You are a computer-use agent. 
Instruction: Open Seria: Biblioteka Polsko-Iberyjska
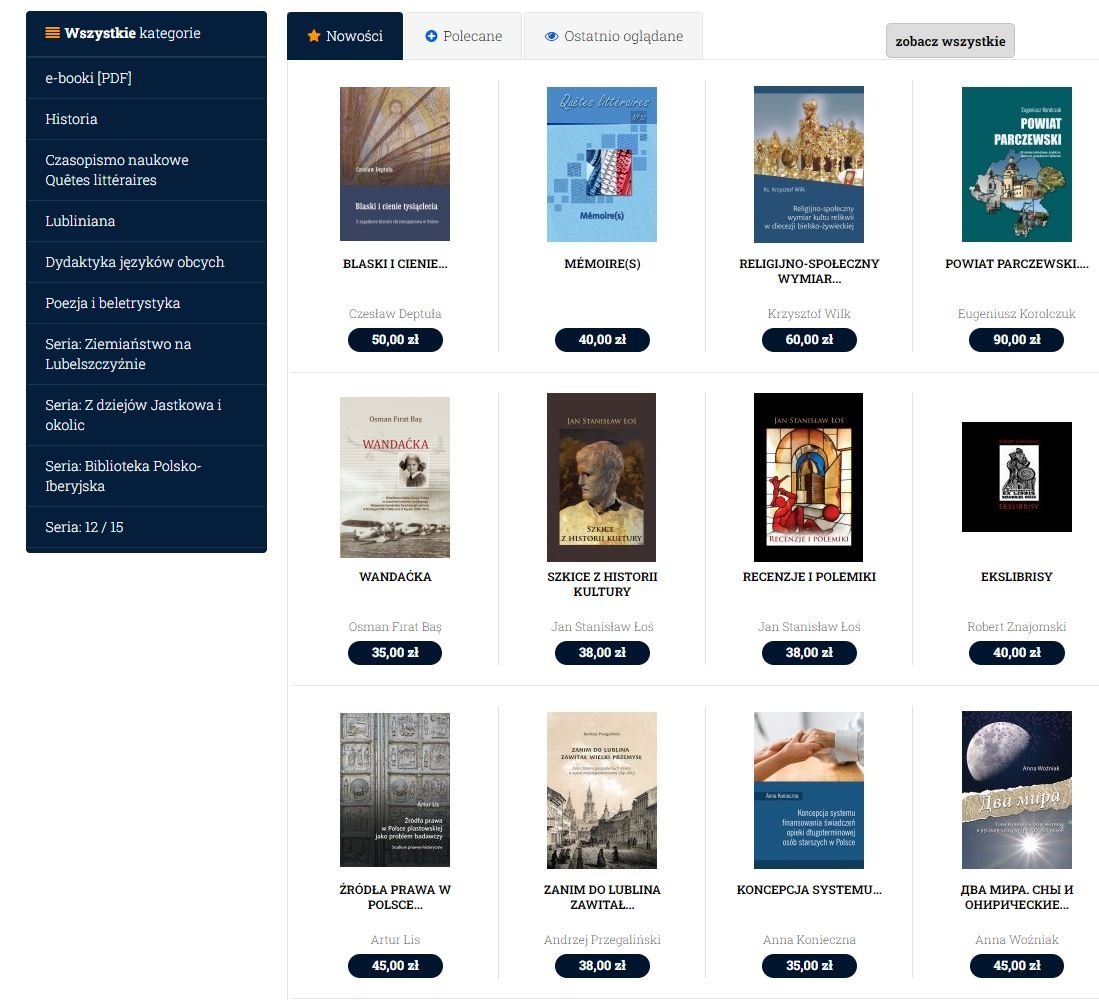click(146, 476)
